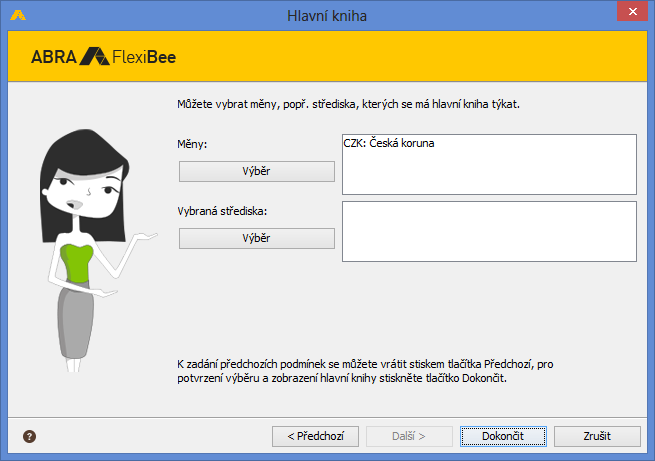The image size is (655, 461).
Task: Confirm with the Dokončit button
Action: pyautogui.click(x=503, y=436)
